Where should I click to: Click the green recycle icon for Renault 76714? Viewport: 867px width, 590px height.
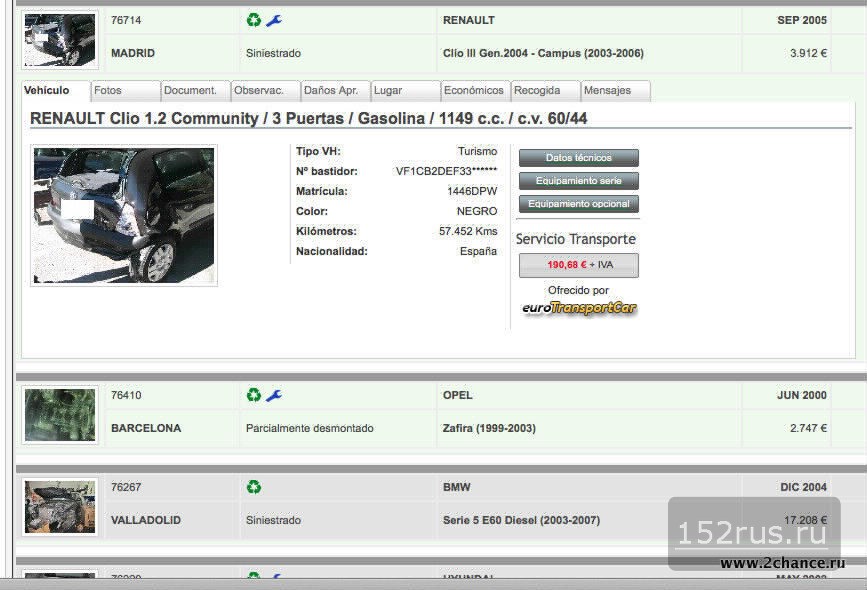pos(254,20)
